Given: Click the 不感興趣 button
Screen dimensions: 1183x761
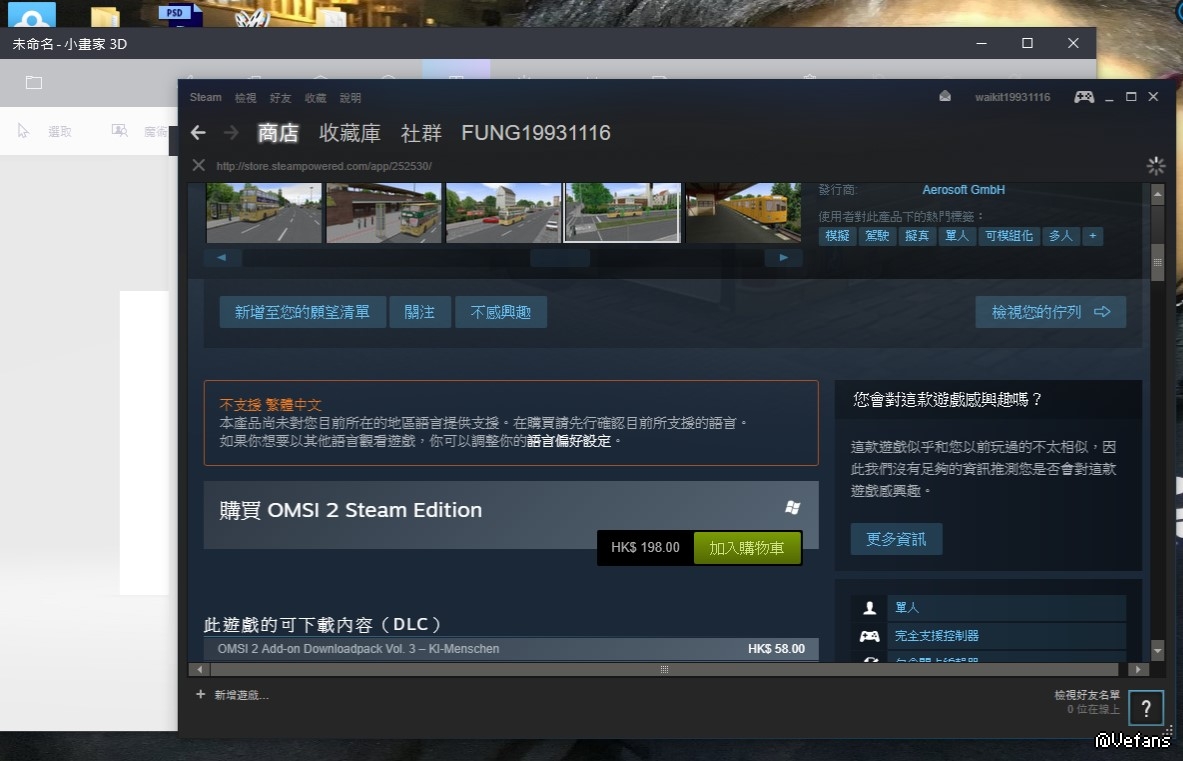Looking at the screenshot, I should [501, 312].
